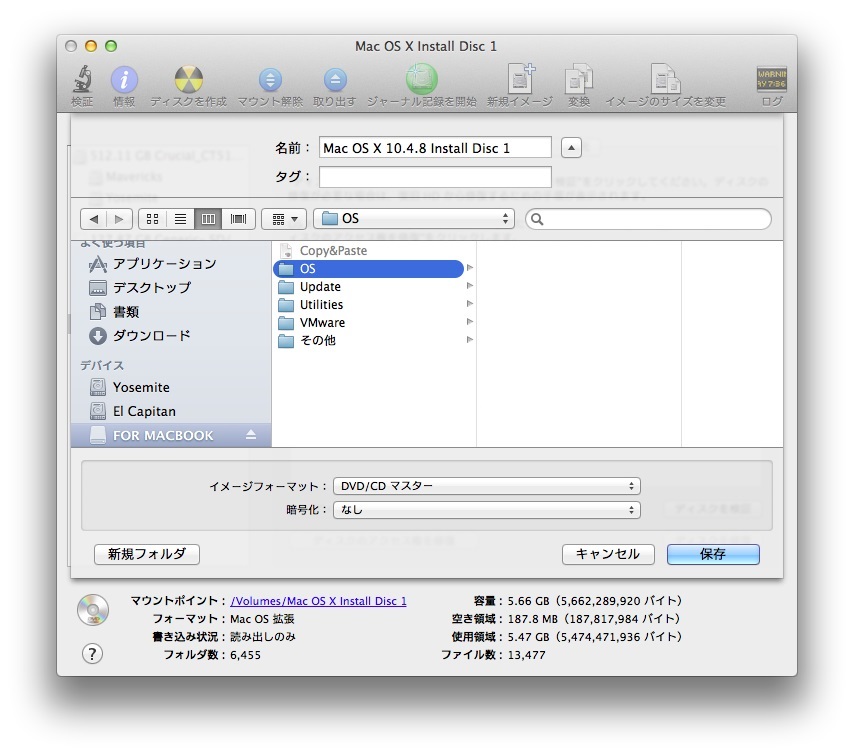This screenshot has width=854, height=755.
Task: Expand the VMware folder arrow
Action: [469, 322]
